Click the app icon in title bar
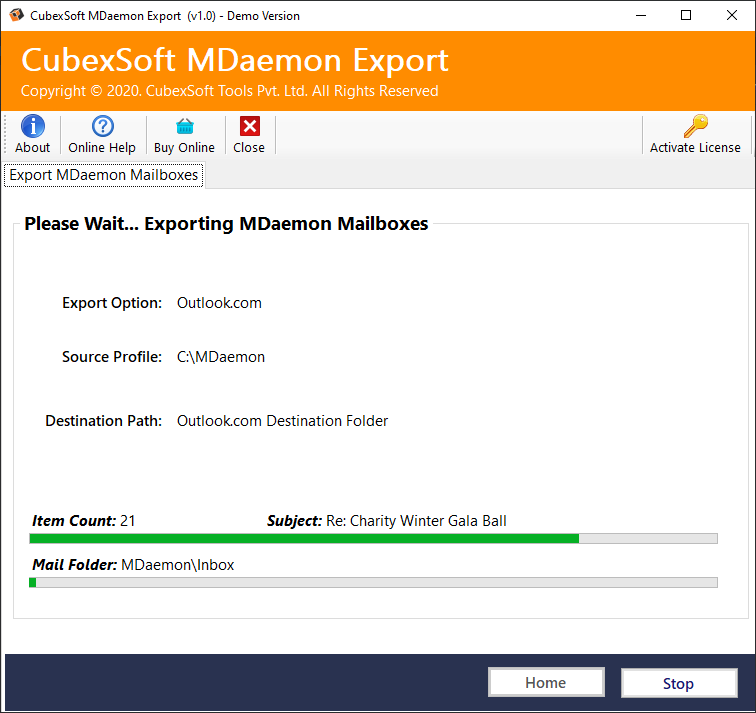The image size is (756, 713). 15,16
